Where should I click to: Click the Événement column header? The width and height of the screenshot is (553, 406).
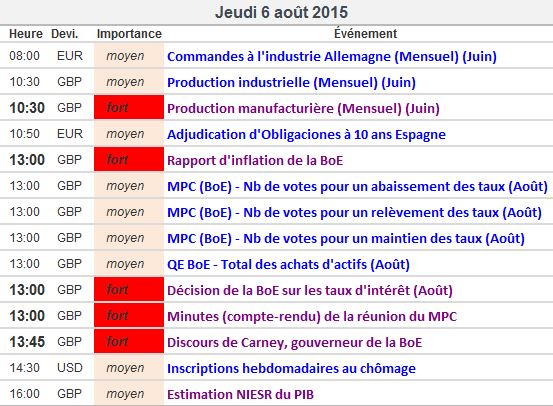click(x=365, y=34)
